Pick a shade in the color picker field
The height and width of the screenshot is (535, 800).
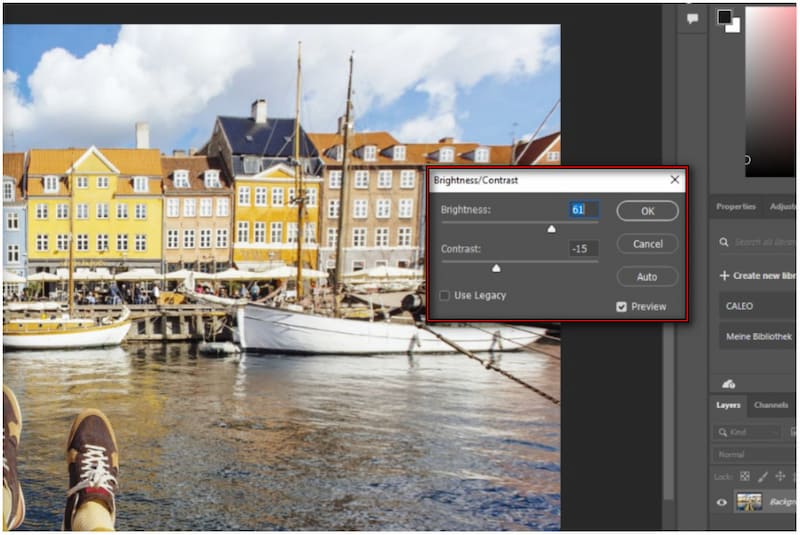(770, 92)
